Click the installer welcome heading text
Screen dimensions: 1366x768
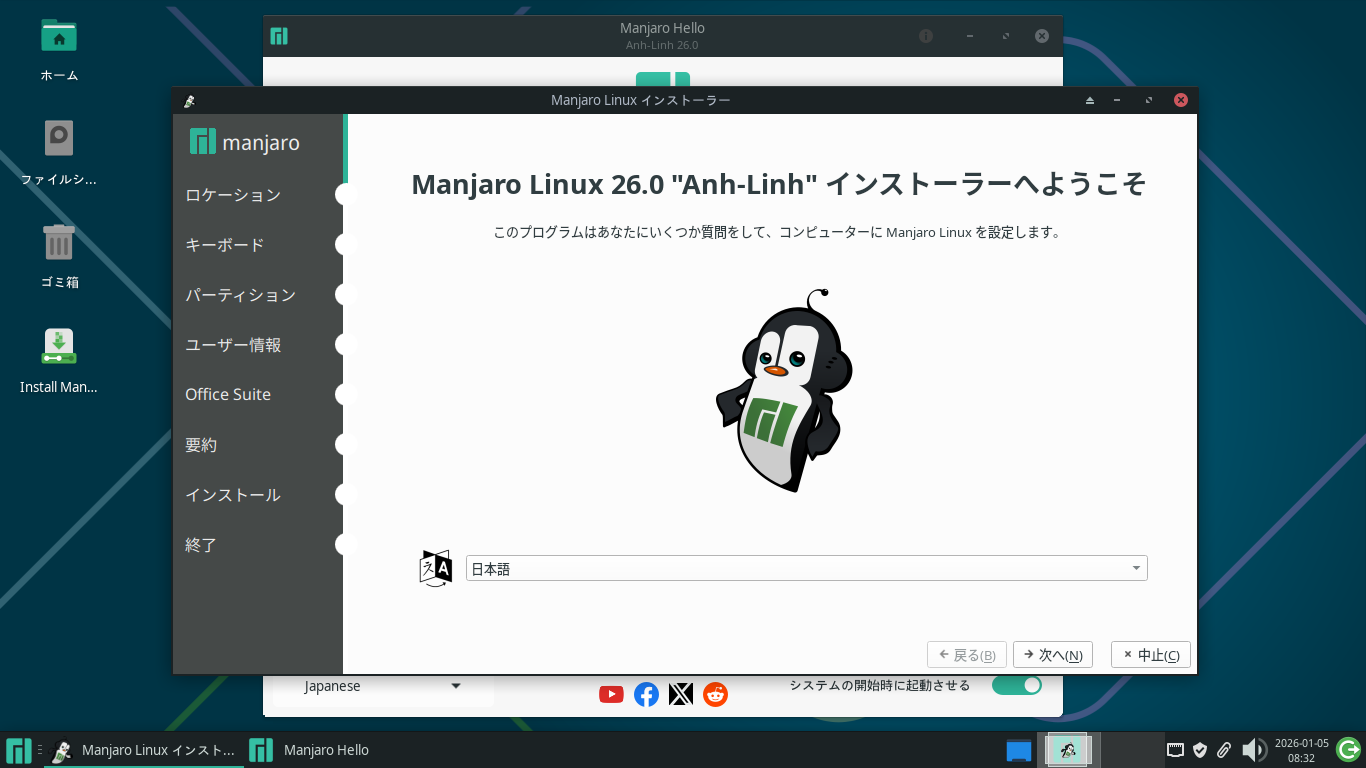coord(778,185)
